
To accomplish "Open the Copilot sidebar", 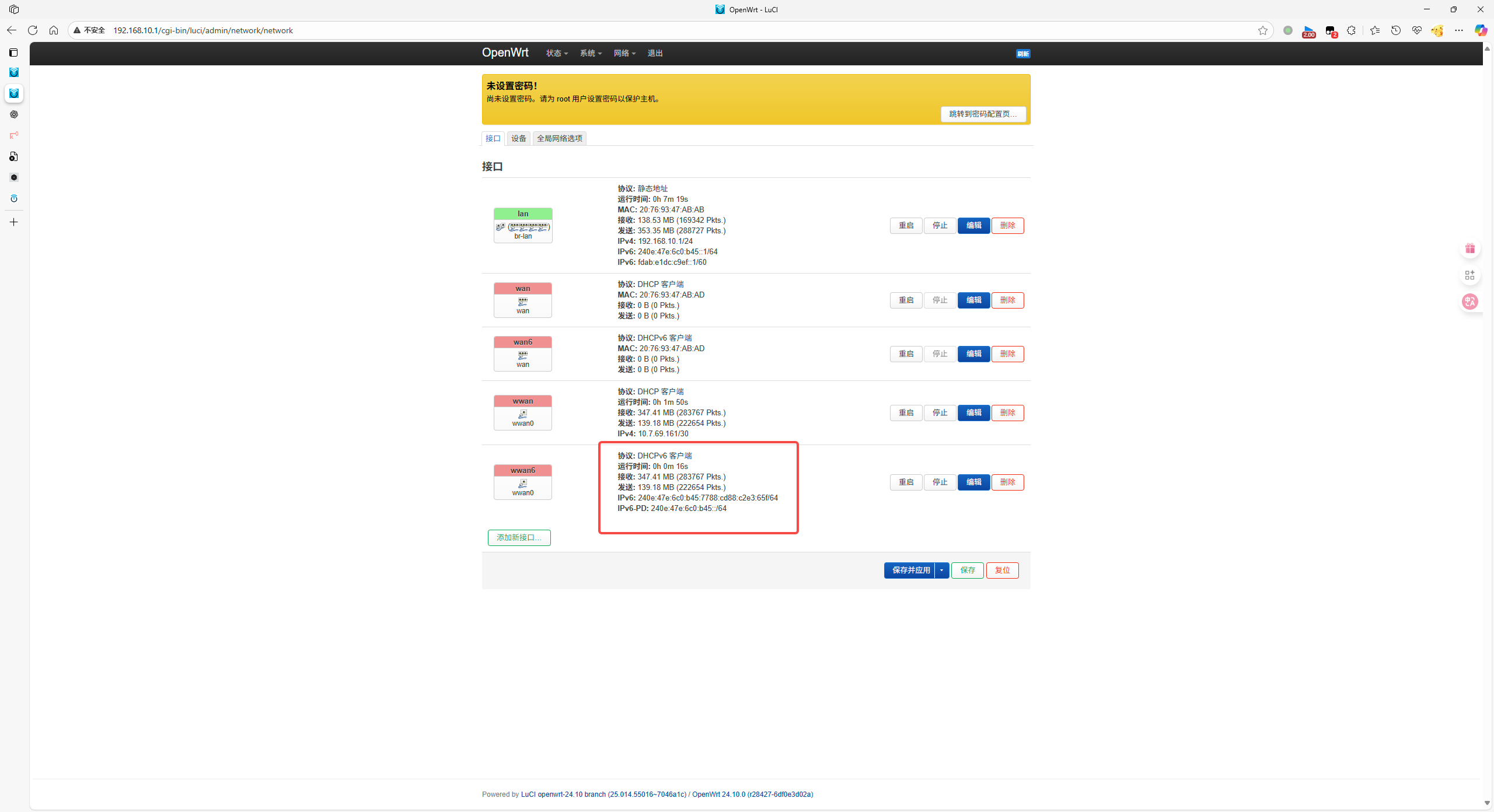I will (1481, 30).
